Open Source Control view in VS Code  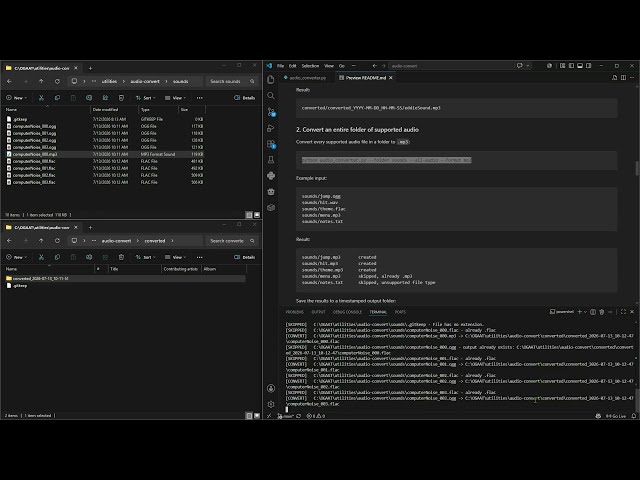[271, 111]
